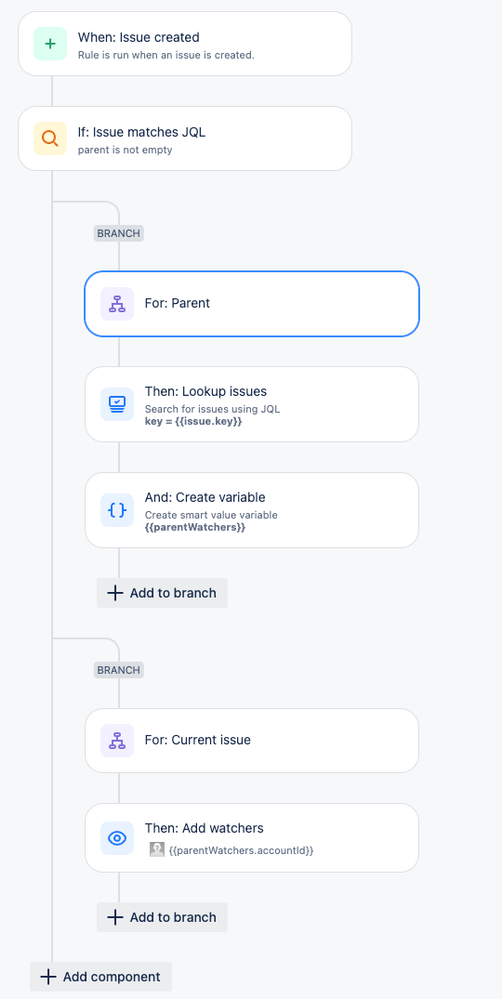Click the purple branch icon for Parent
502x999 pixels.
point(117,304)
